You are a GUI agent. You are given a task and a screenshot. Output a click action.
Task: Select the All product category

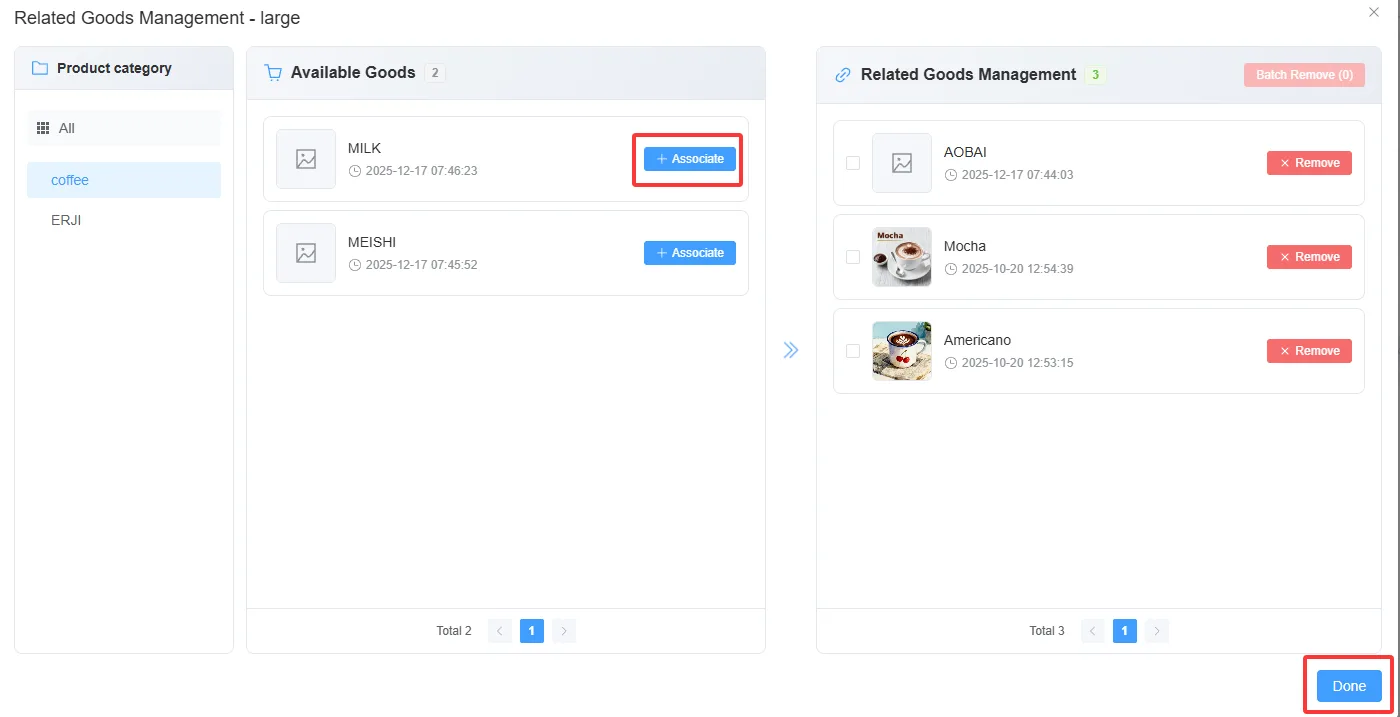coord(124,128)
